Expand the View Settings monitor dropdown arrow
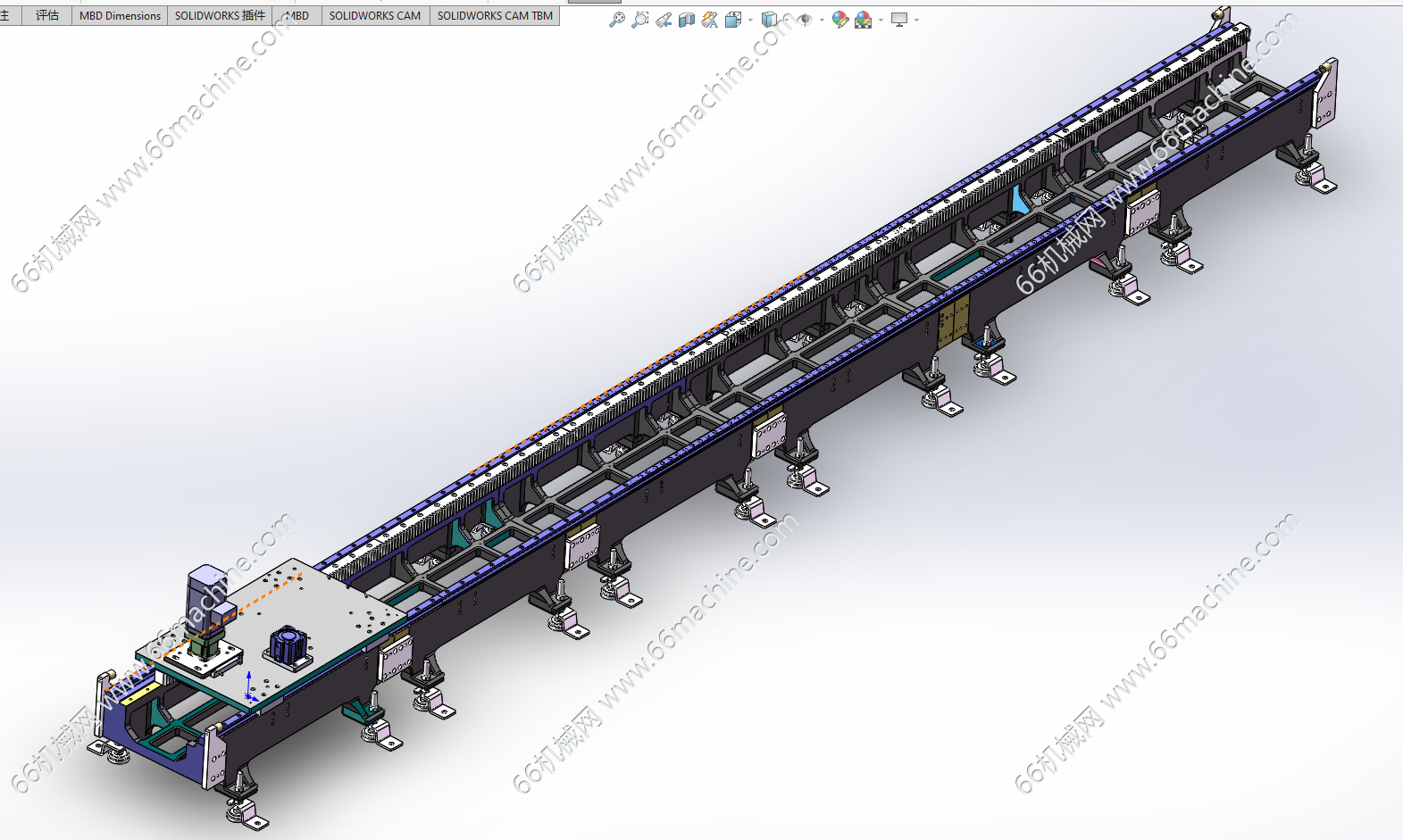This screenshot has height=840, width=1403. coord(916,20)
